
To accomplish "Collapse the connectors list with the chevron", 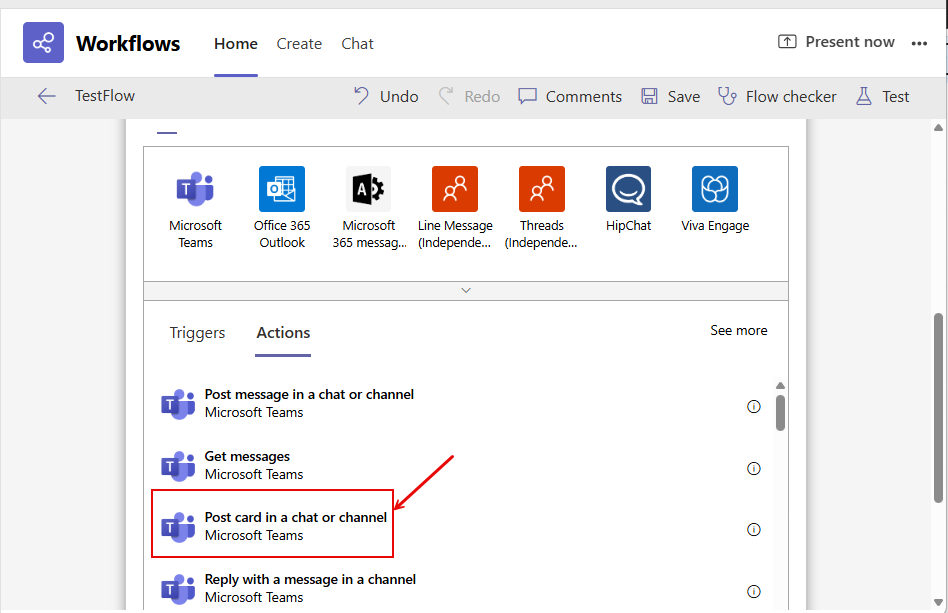I will tap(466, 290).
